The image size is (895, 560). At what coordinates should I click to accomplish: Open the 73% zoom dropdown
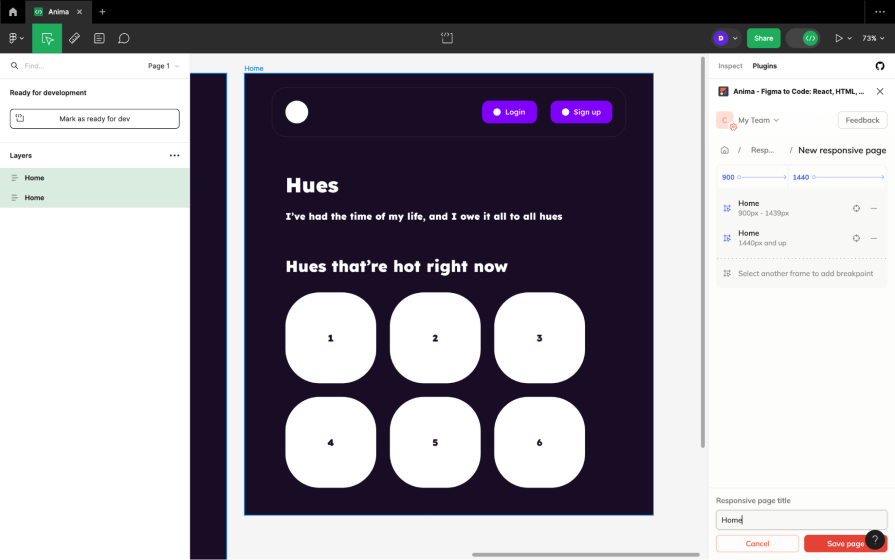pos(873,38)
